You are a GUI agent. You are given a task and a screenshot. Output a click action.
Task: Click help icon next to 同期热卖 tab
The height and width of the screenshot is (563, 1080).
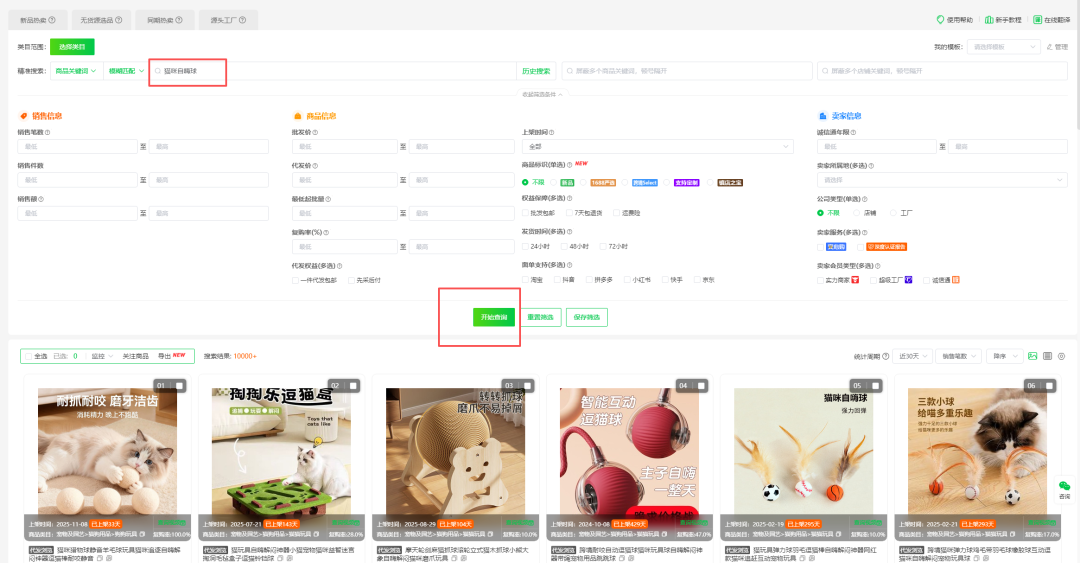point(179,20)
